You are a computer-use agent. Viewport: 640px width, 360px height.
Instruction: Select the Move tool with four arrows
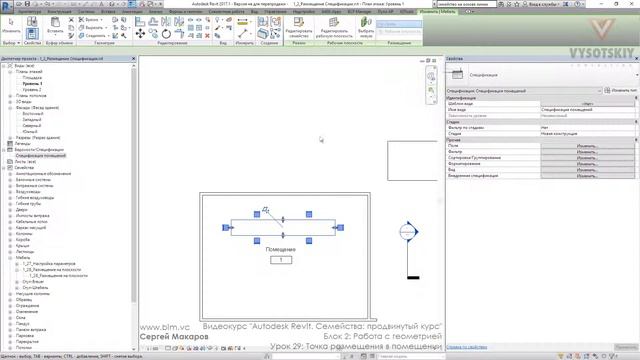140,34
